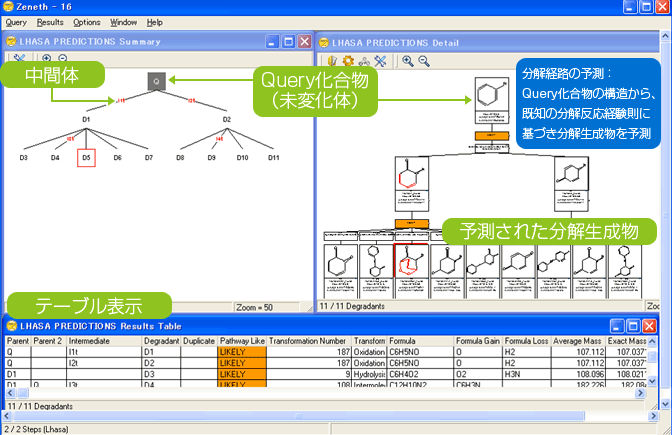Click the D3 degradant cell in table
Image resolution: width=672 pixels, height=435 pixels.
click(161, 374)
